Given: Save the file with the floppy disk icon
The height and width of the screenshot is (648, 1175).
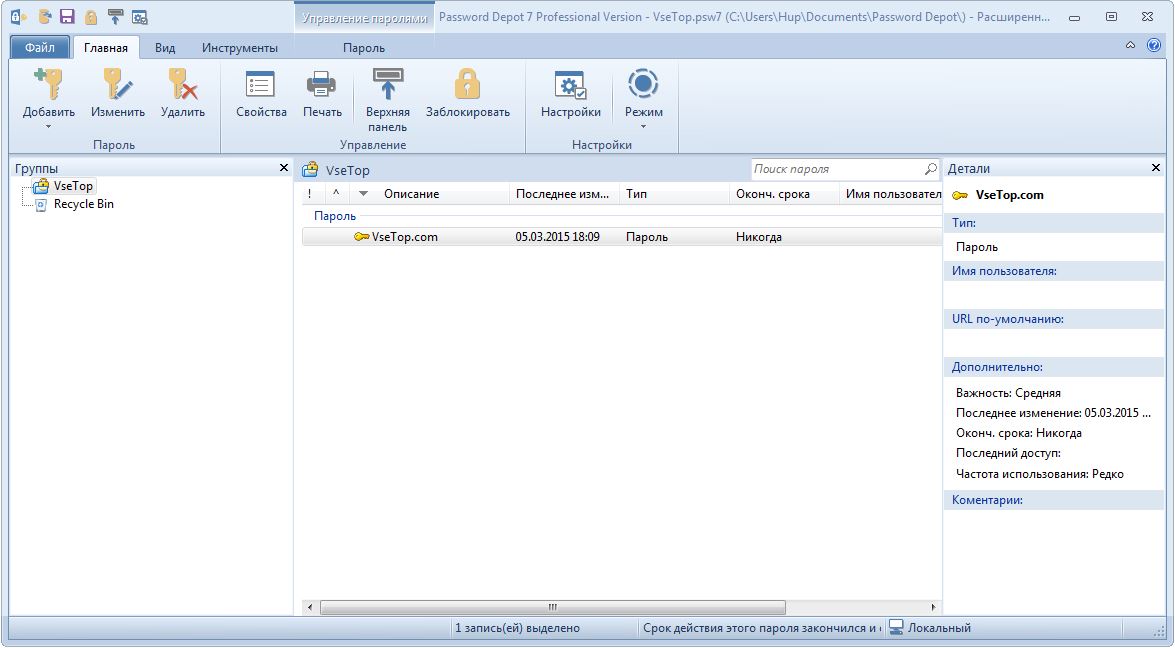Looking at the screenshot, I should pyautogui.click(x=67, y=16).
